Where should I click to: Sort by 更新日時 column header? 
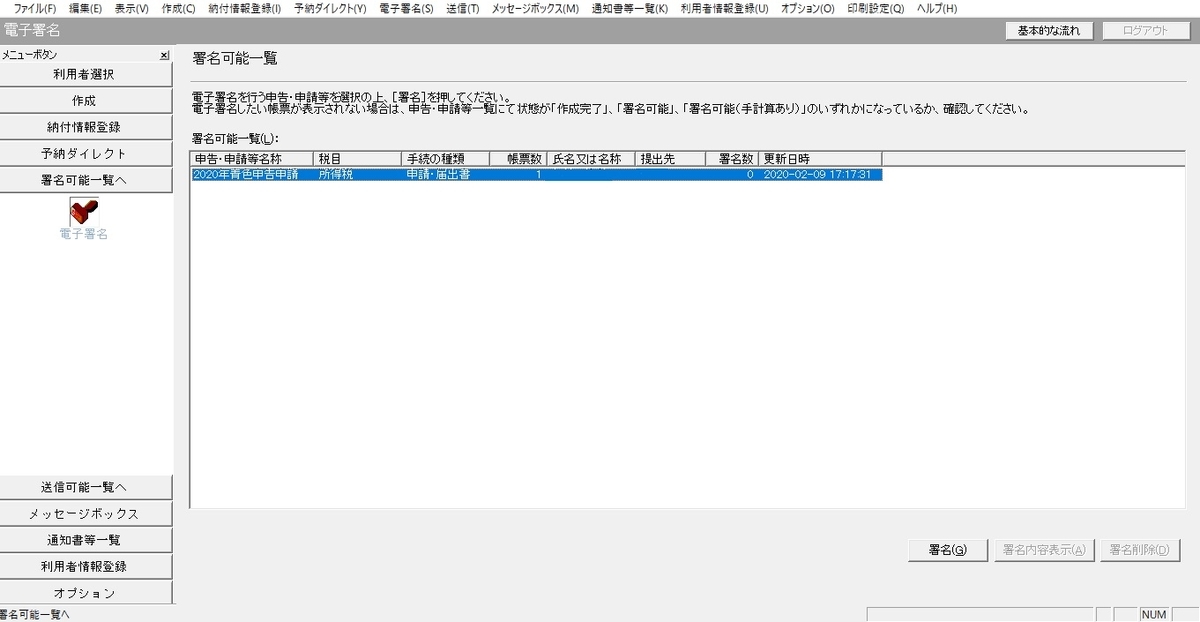click(x=820, y=159)
